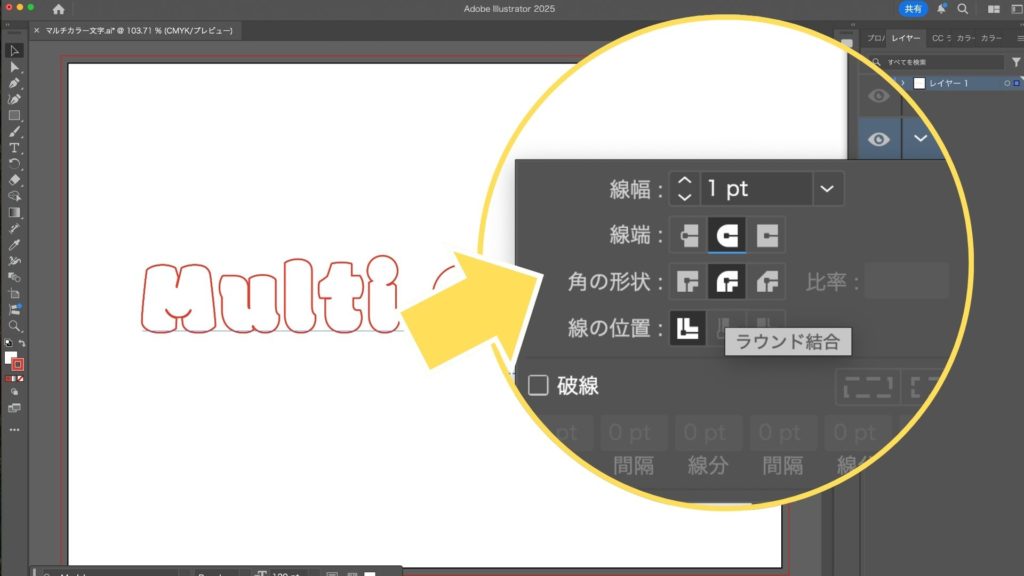Choose the miter join corner icon
Viewport: 1024px width, 576px height.
688,282
